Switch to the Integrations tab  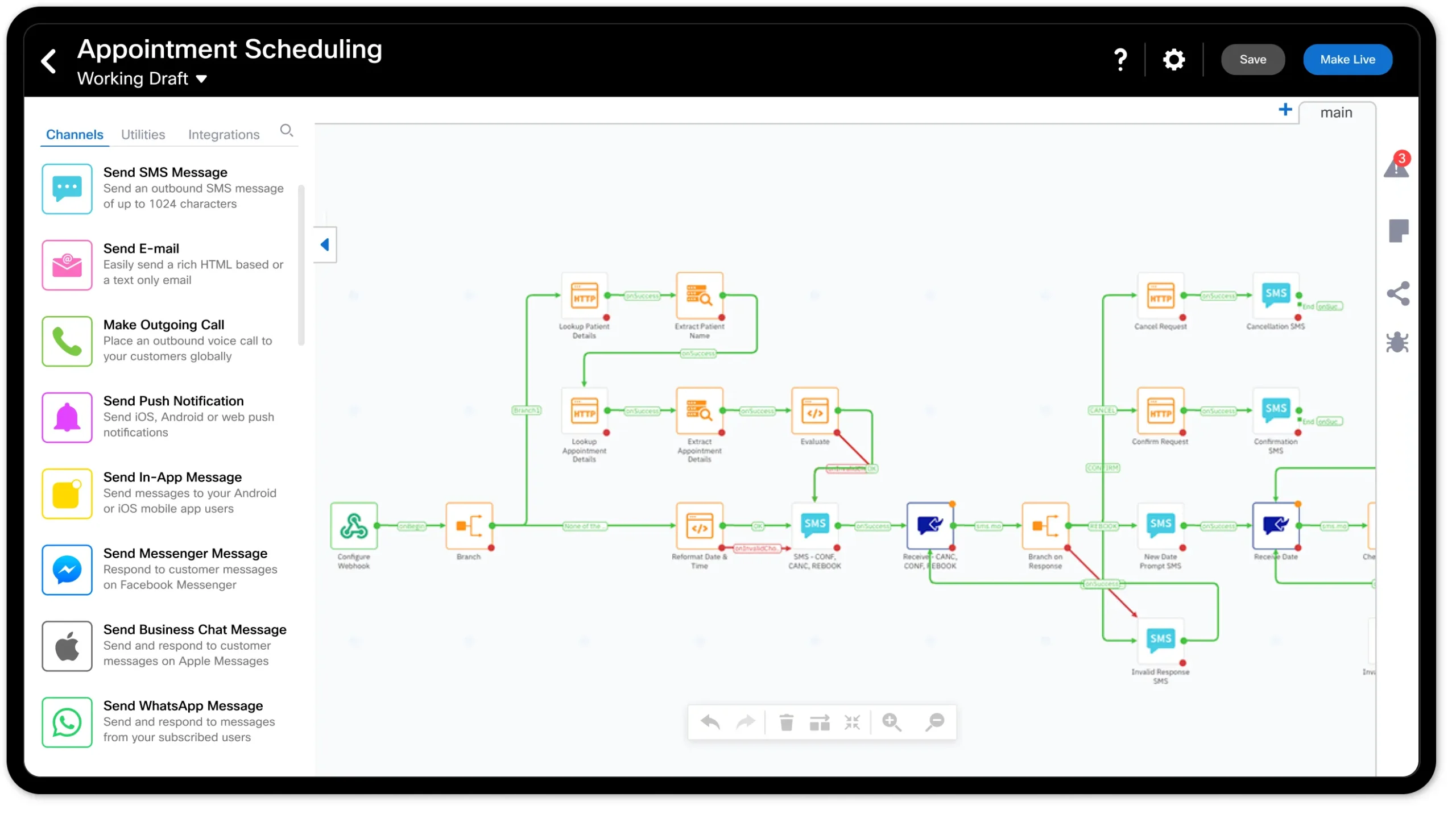point(224,135)
